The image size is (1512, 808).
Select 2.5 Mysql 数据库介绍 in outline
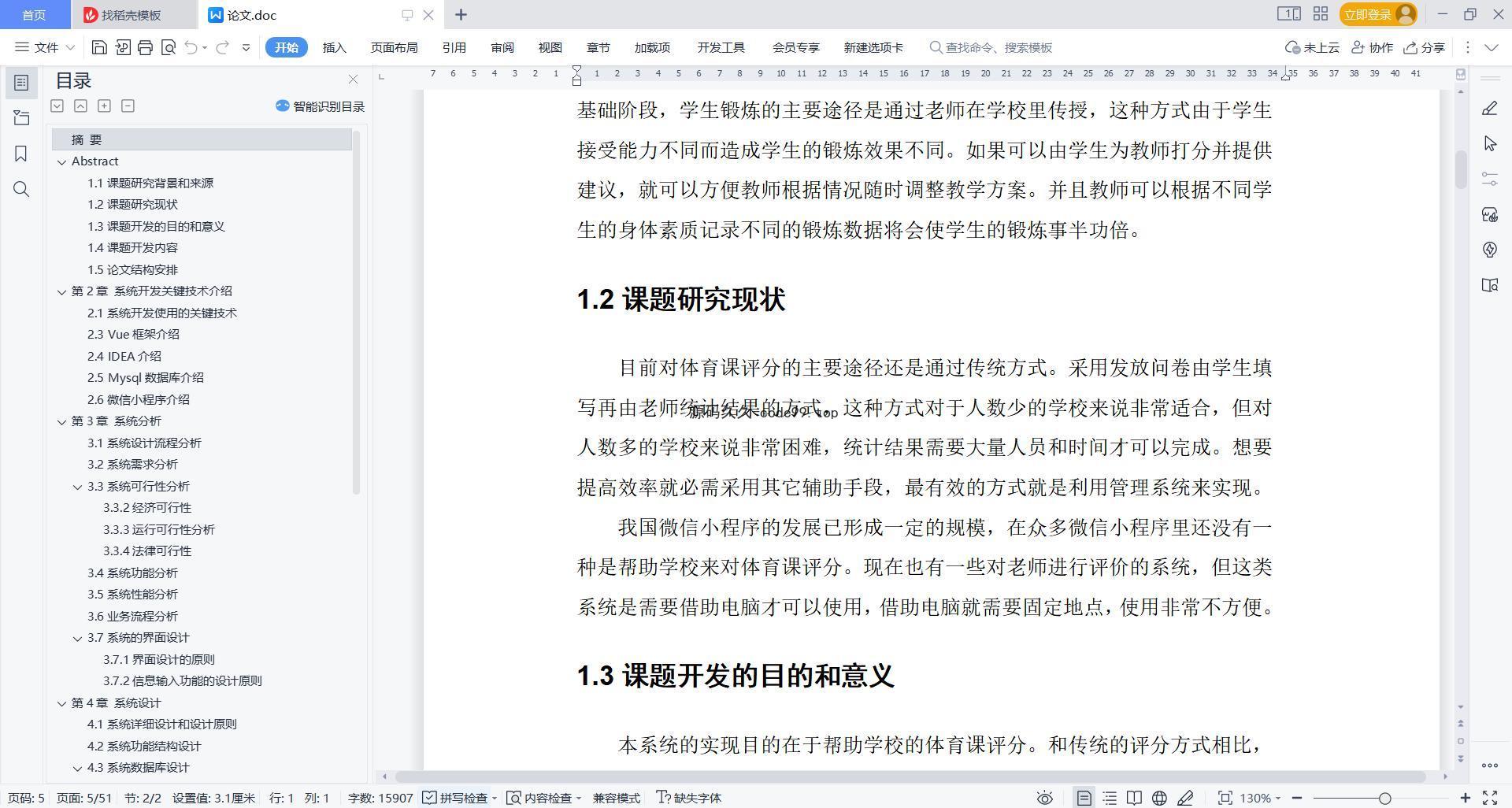tap(146, 378)
